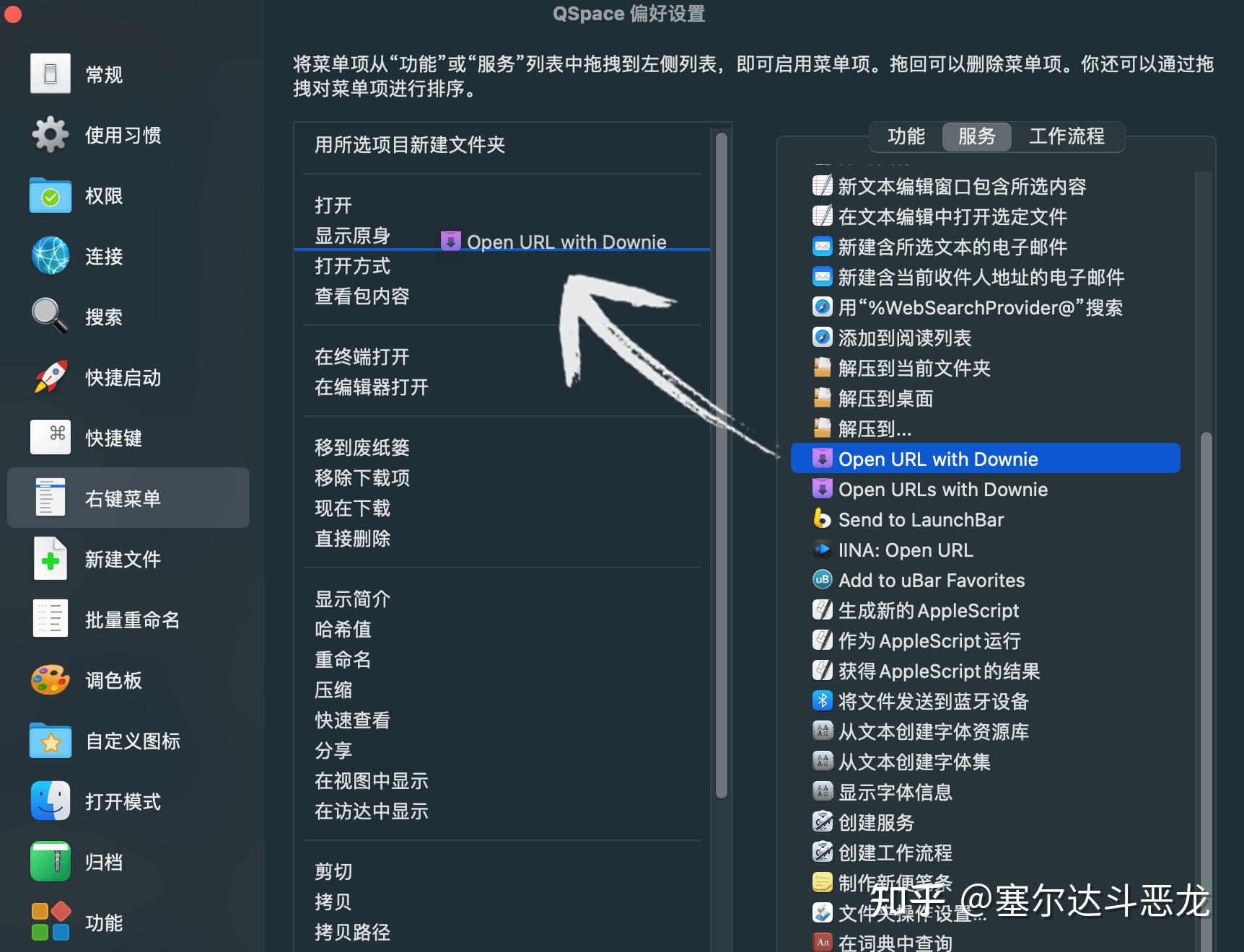Click the 新建文件 green plus icon
Viewport: 1244px width, 952px height.
[x=49, y=558]
